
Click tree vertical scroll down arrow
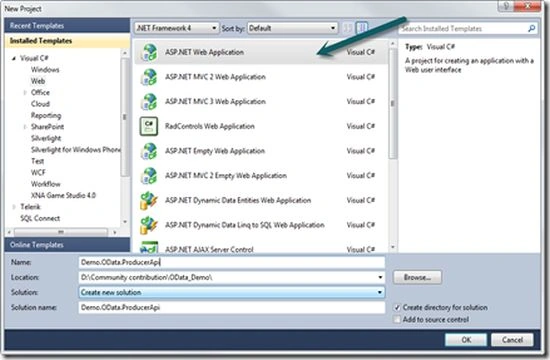125,222
